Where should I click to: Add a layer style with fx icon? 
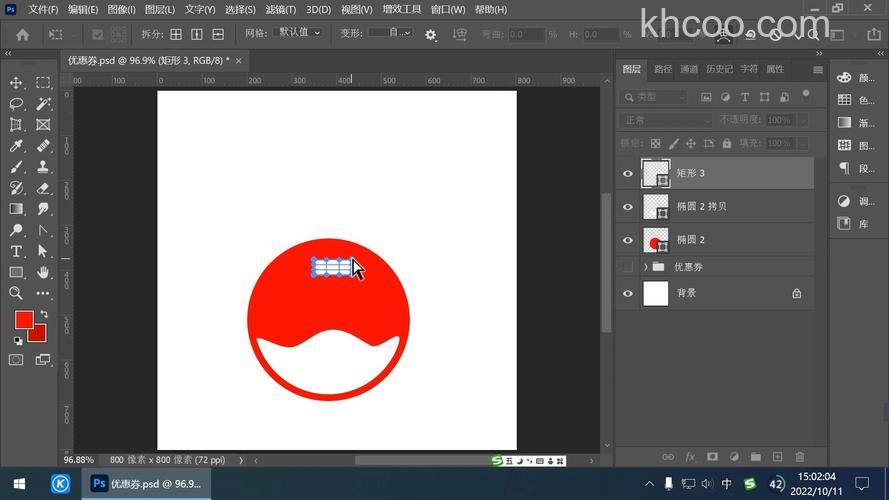(690, 457)
